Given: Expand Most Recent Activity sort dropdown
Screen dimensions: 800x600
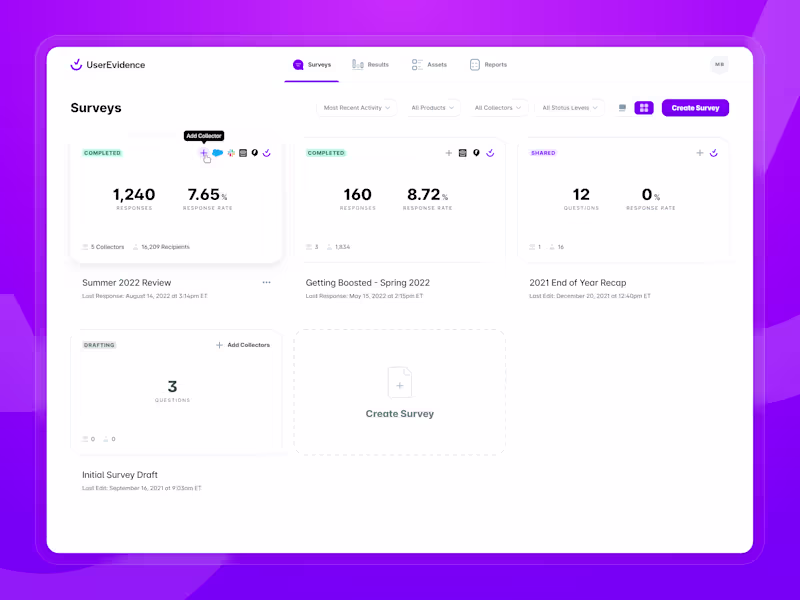Looking at the screenshot, I should [357, 108].
